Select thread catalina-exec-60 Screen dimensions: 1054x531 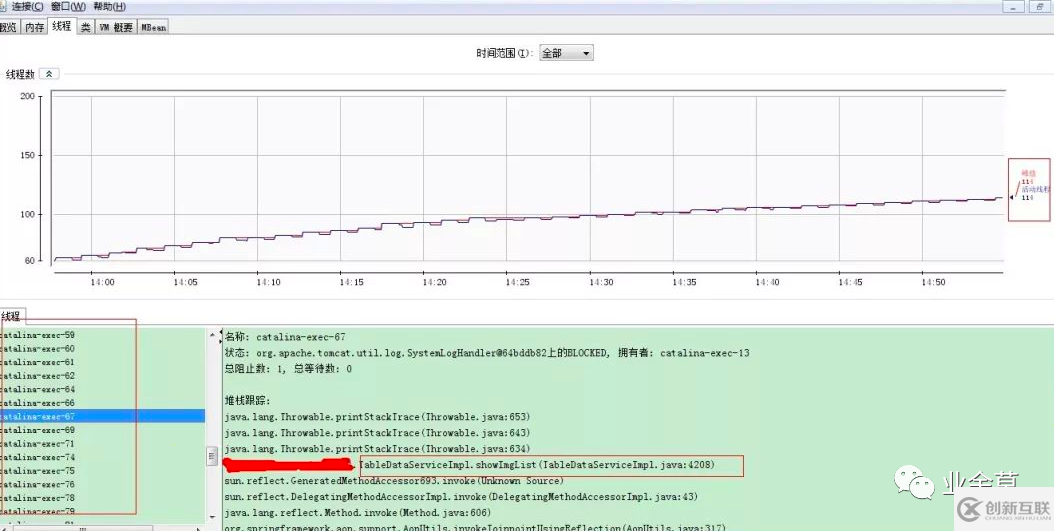(x=102, y=348)
